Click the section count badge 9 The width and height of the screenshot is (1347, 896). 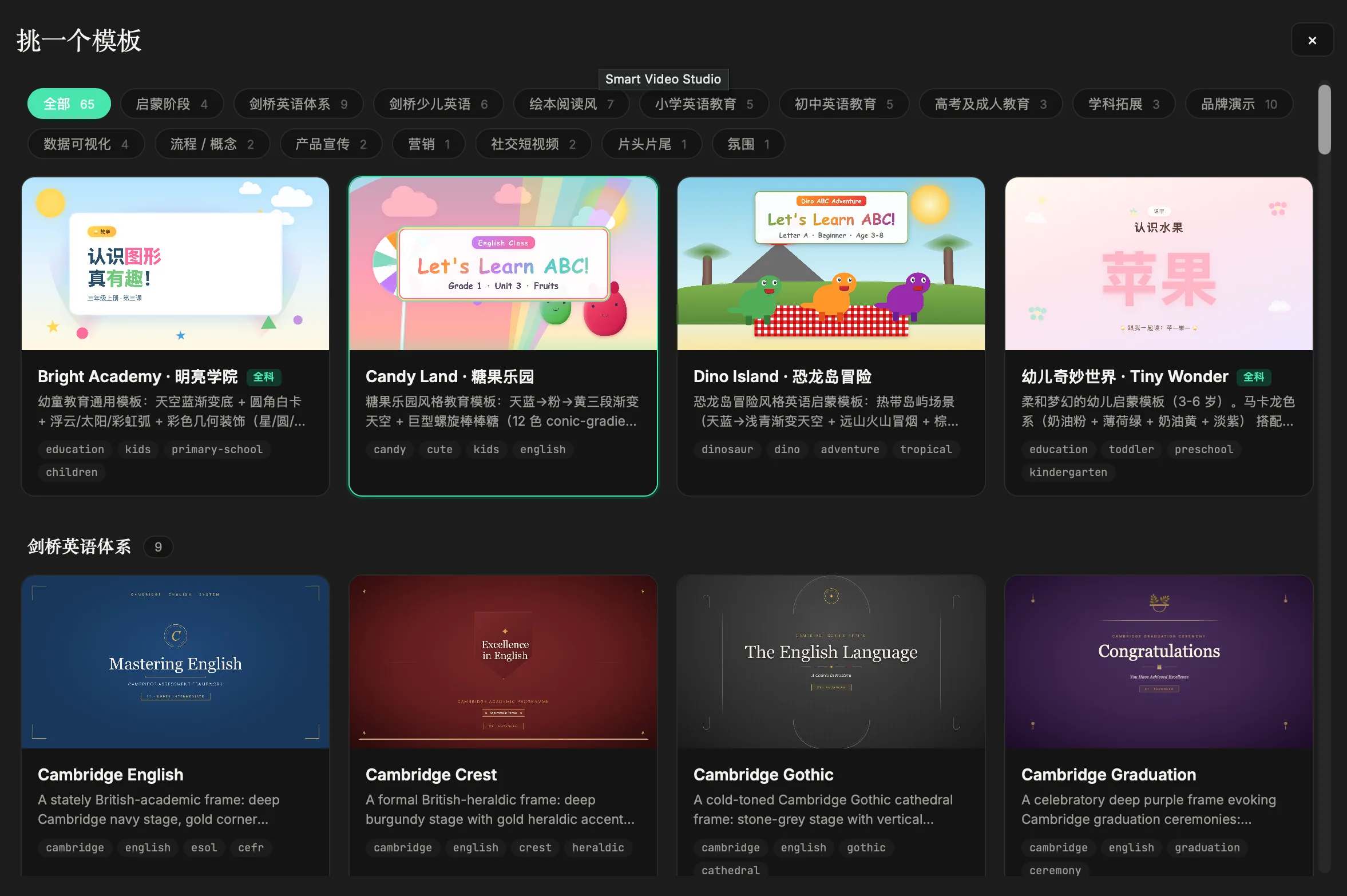[x=159, y=548]
